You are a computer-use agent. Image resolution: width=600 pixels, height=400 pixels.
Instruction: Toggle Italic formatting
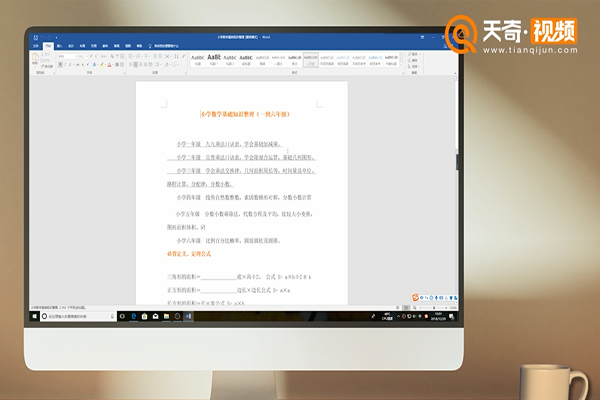[65, 65]
